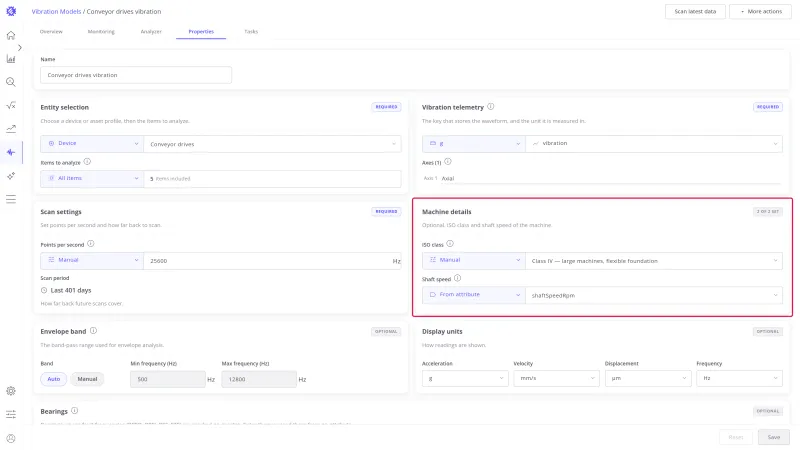This screenshot has height=450, width=800.
Task: Open the square-root calculation icon
Action: [x=11, y=106]
